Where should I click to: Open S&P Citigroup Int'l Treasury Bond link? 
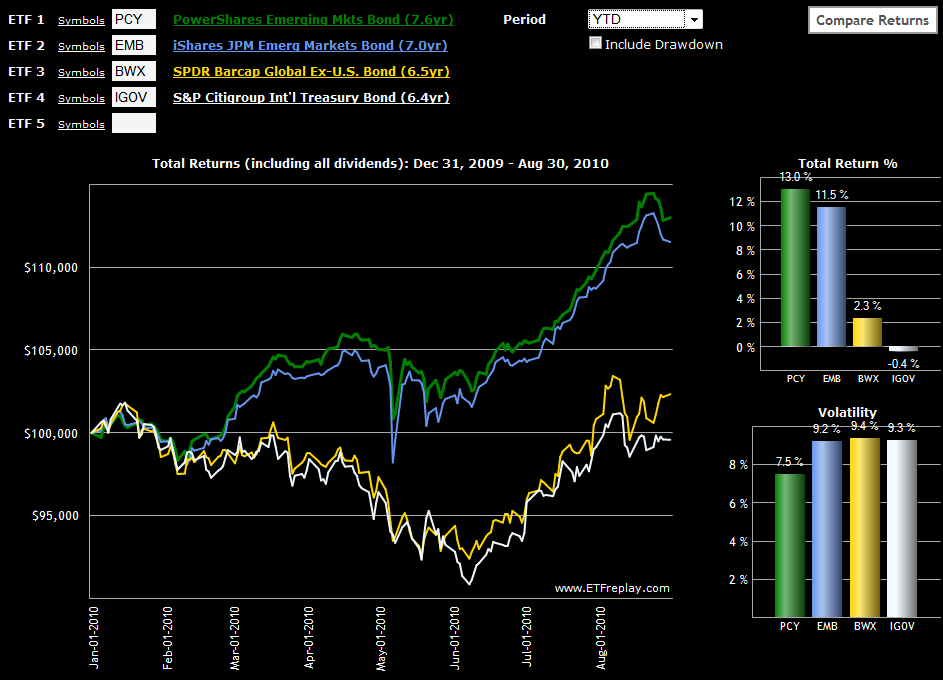(x=311, y=97)
